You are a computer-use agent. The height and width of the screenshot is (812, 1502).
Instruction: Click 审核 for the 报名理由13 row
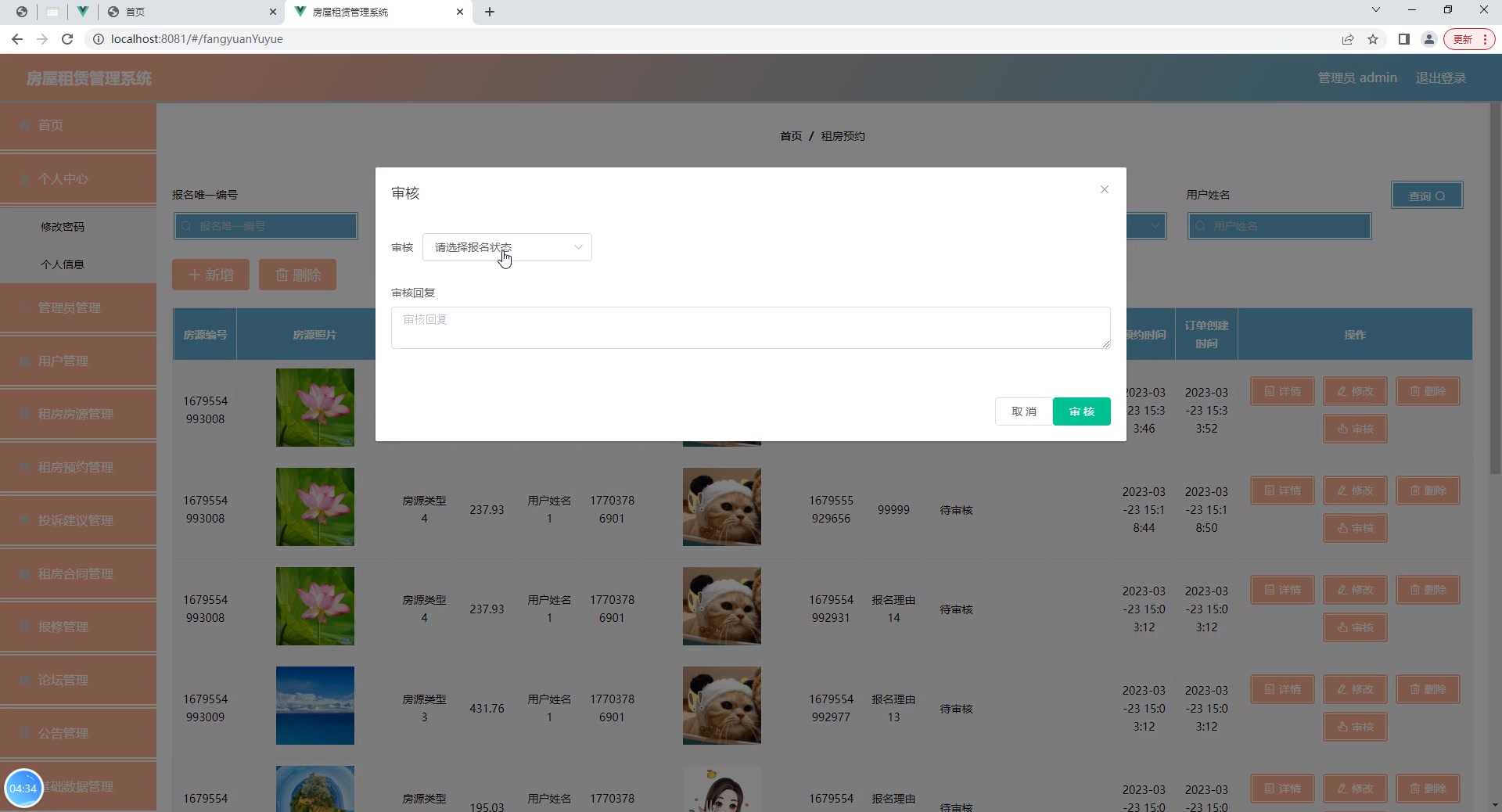1356,727
